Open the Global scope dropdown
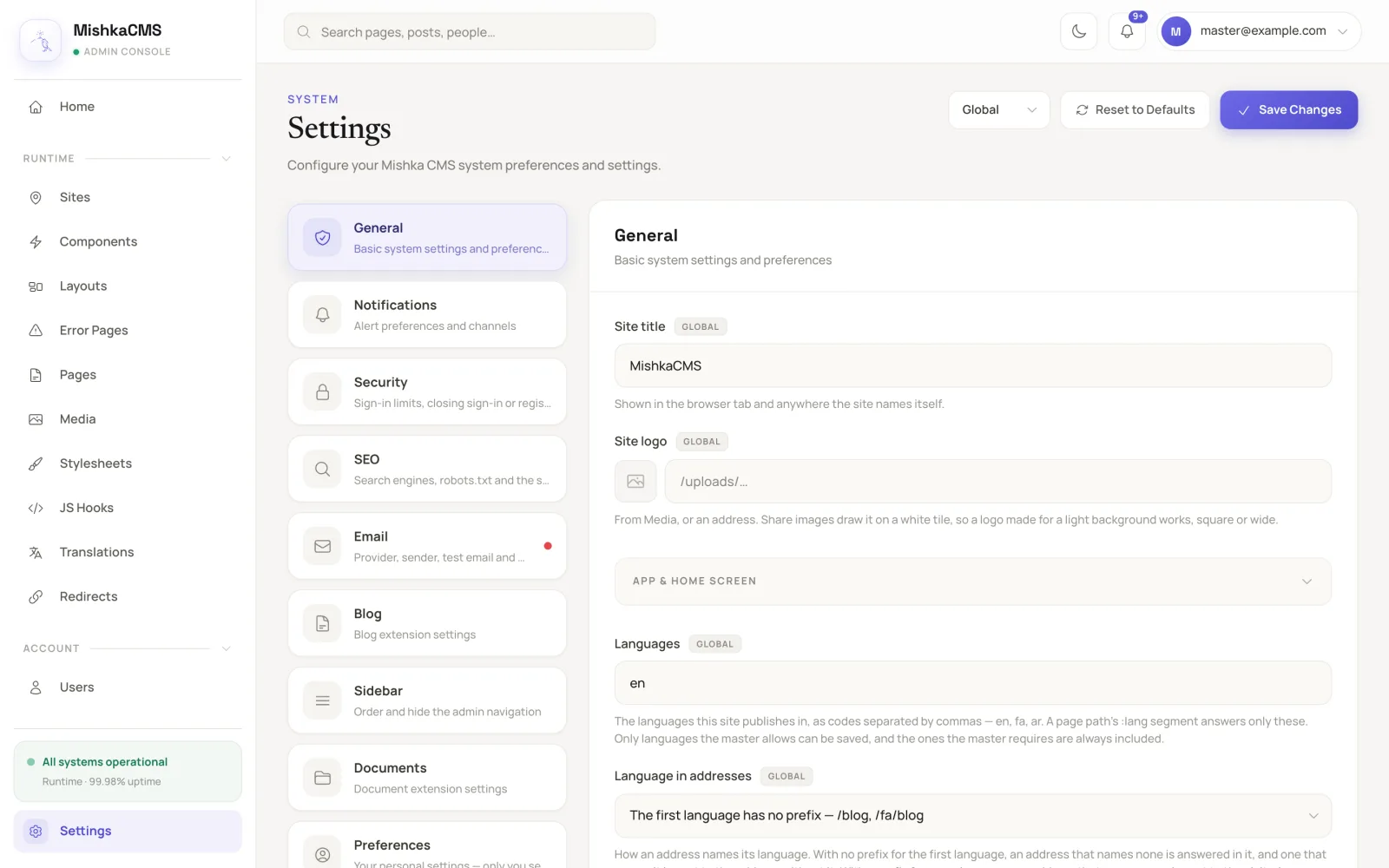This screenshot has height=868, width=1389. [x=999, y=109]
